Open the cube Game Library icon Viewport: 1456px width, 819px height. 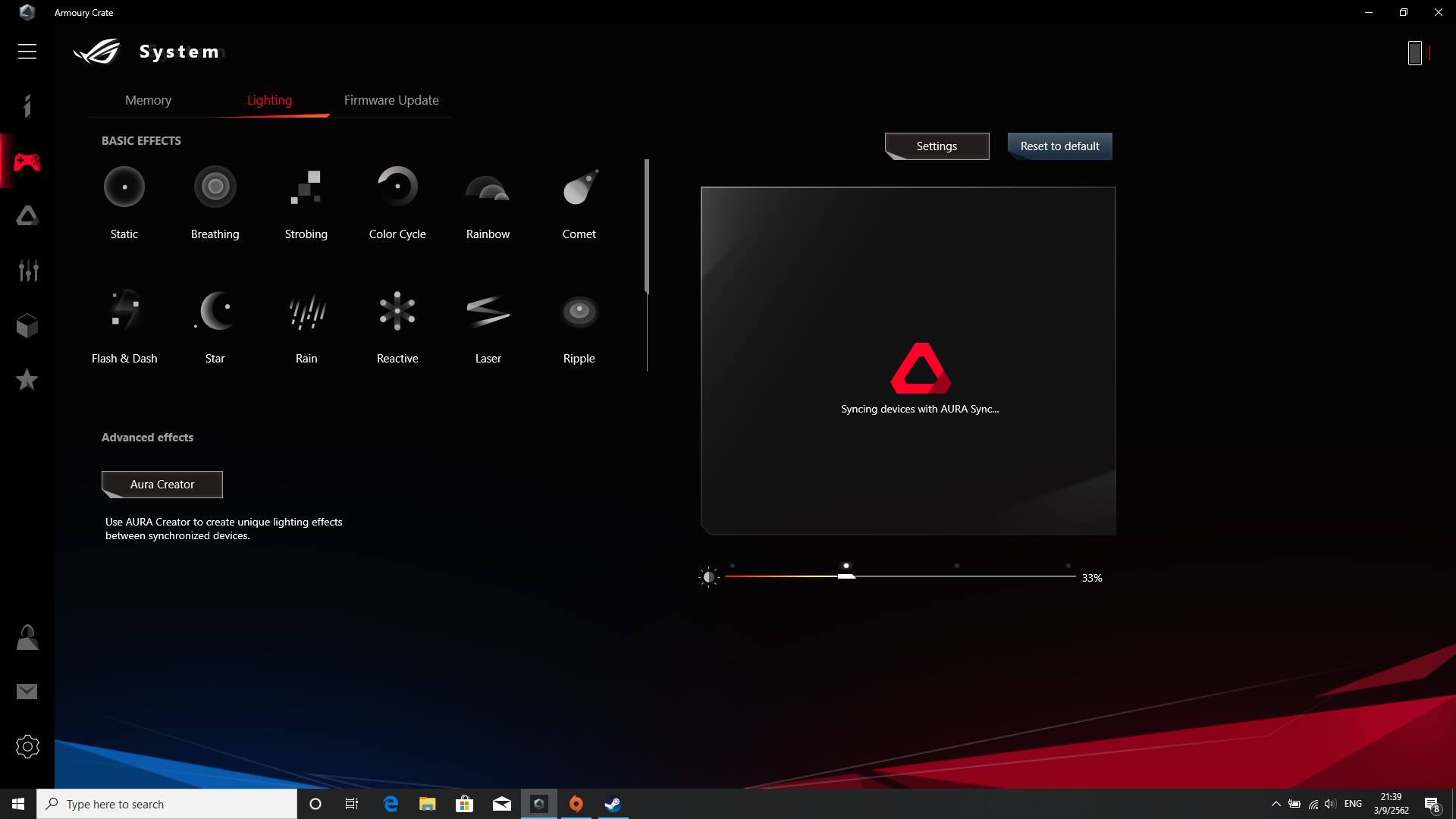(27, 326)
